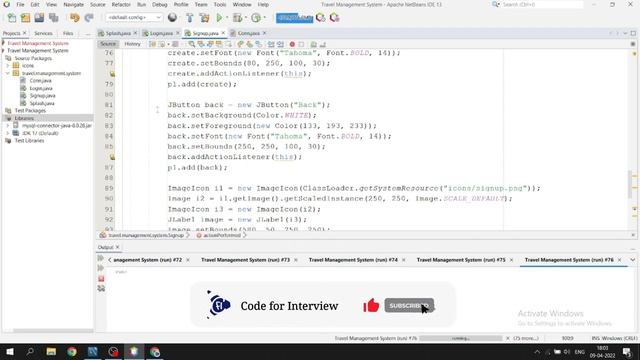Stop the running process in Output sidebar
The width and height of the screenshot is (640, 360).
pos(101,279)
